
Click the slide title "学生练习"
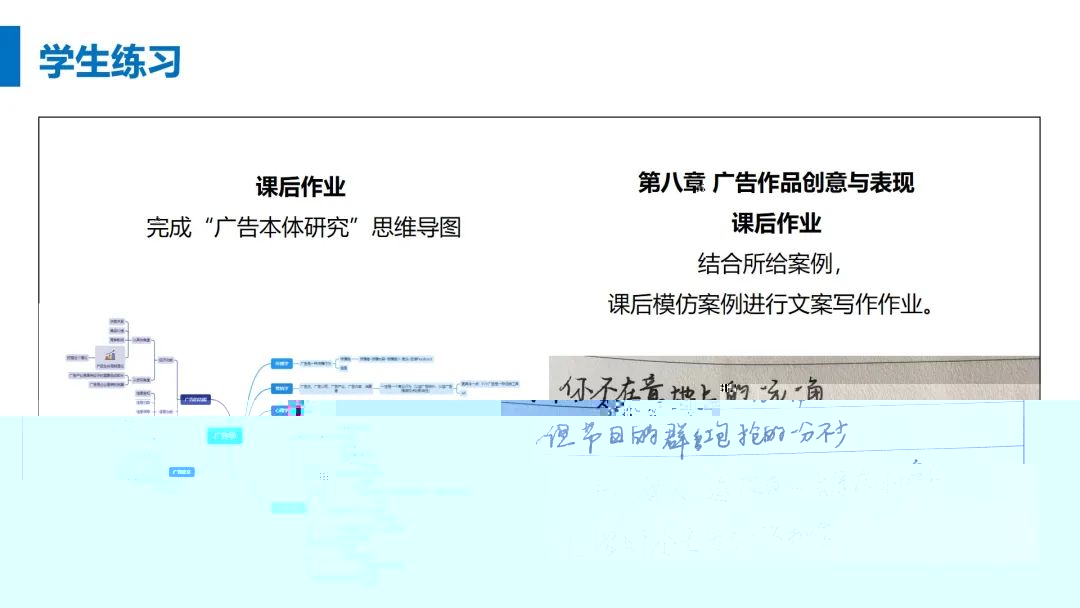(x=110, y=61)
